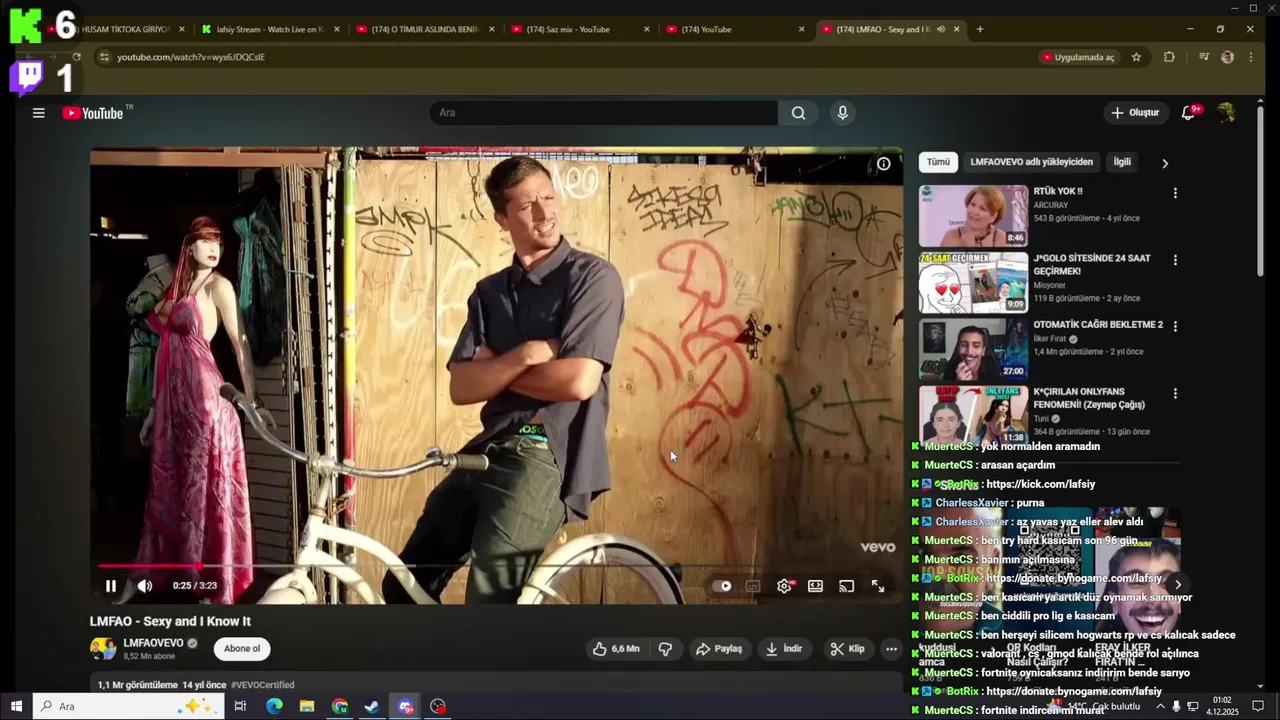Viewport: 1280px width, 720px height.
Task: Click the Uygulamada aç button
Action: click(1078, 57)
